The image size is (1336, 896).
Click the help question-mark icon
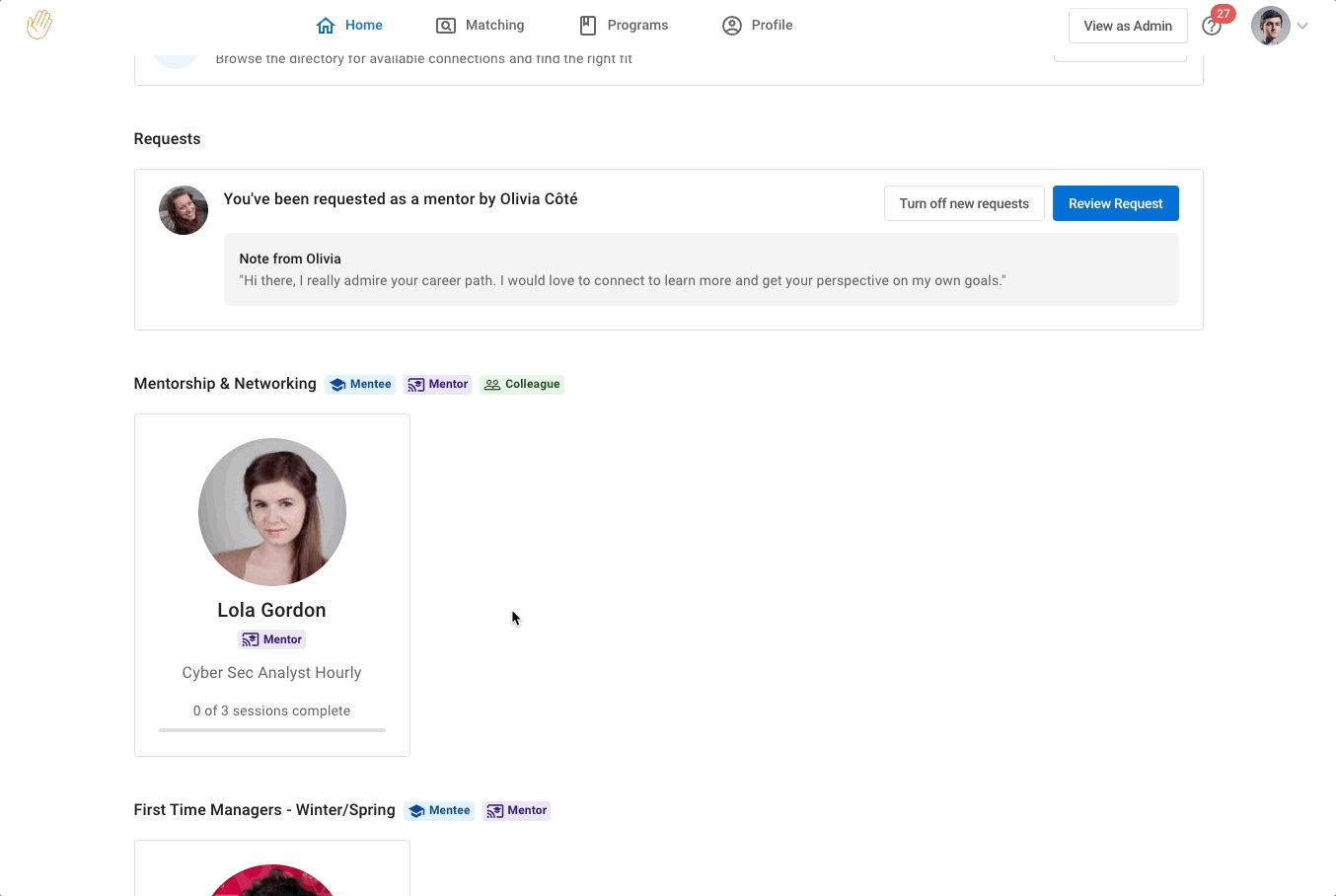tap(1211, 26)
